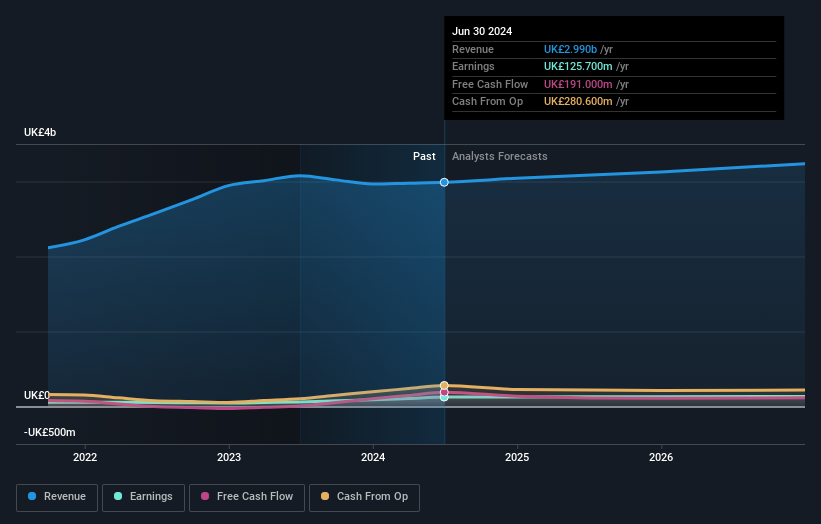821x524 pixels.
Task: Click the UK£0 y-axis label
Action: (37, 395)
